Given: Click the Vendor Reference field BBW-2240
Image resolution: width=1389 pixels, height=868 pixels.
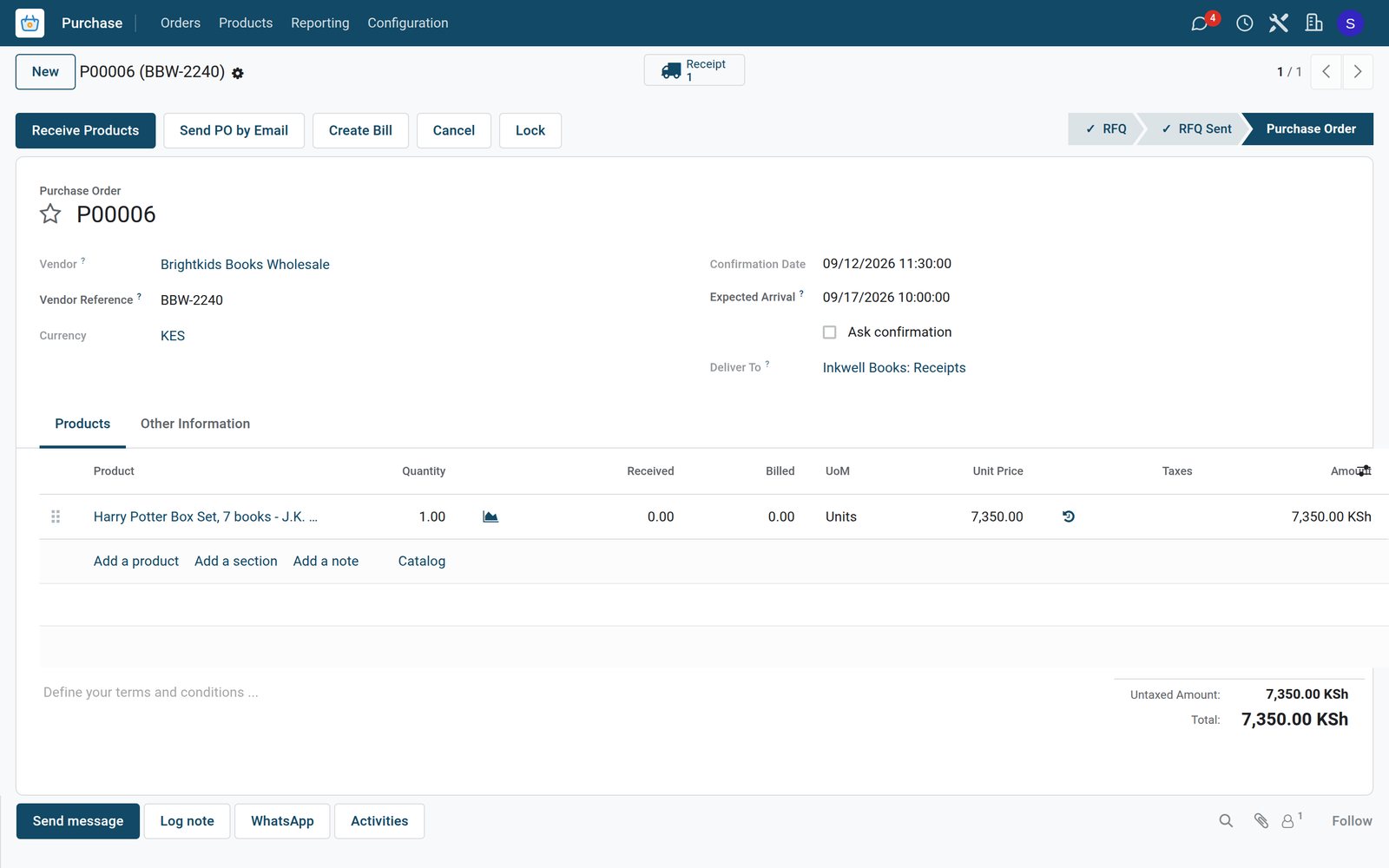Looking at the screenshot, I should coord(192,300).
